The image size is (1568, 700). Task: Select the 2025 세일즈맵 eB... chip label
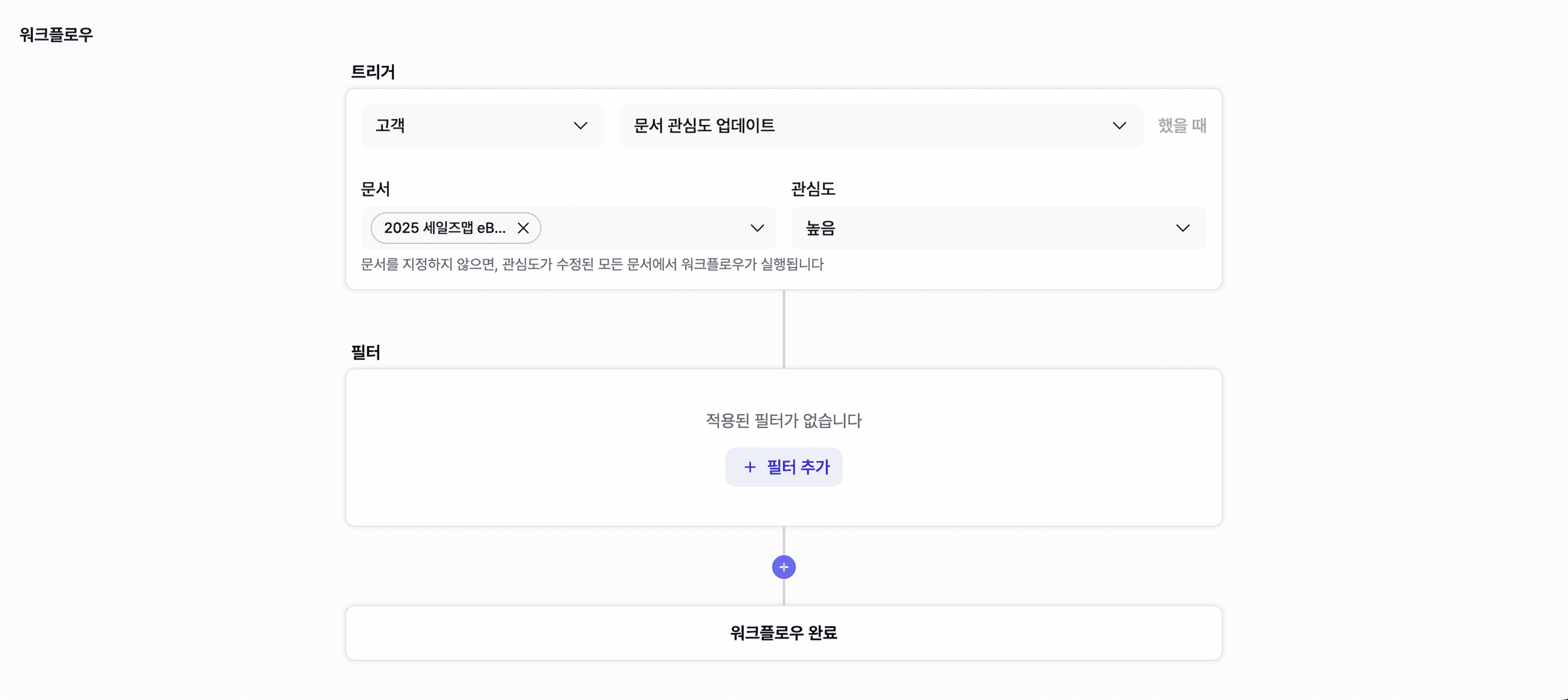(x=444, y=228)
